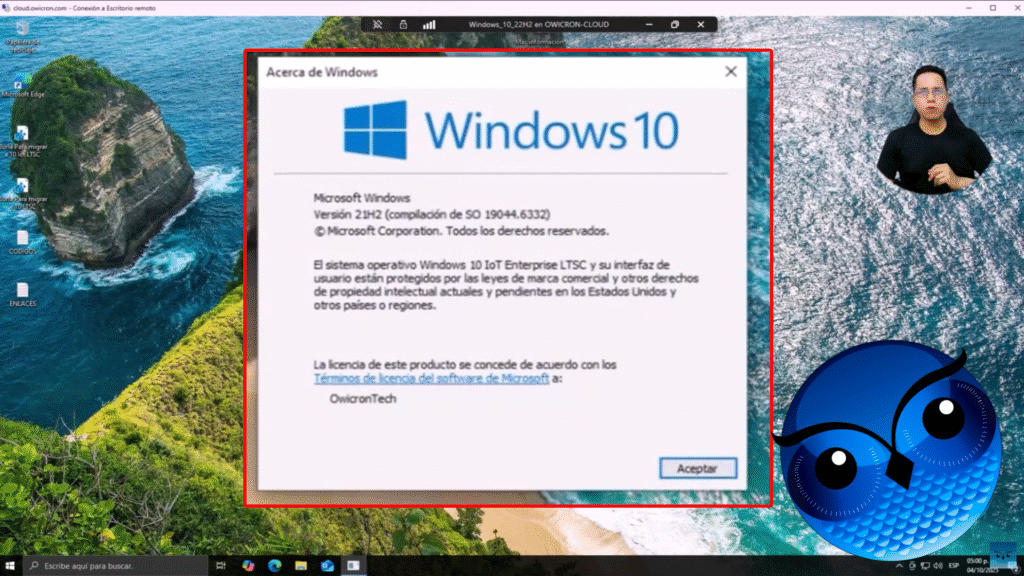Click the lock icon on connection bar
Image resolution: width=1024 pixels, height=576 pixels.
point(403,24)
